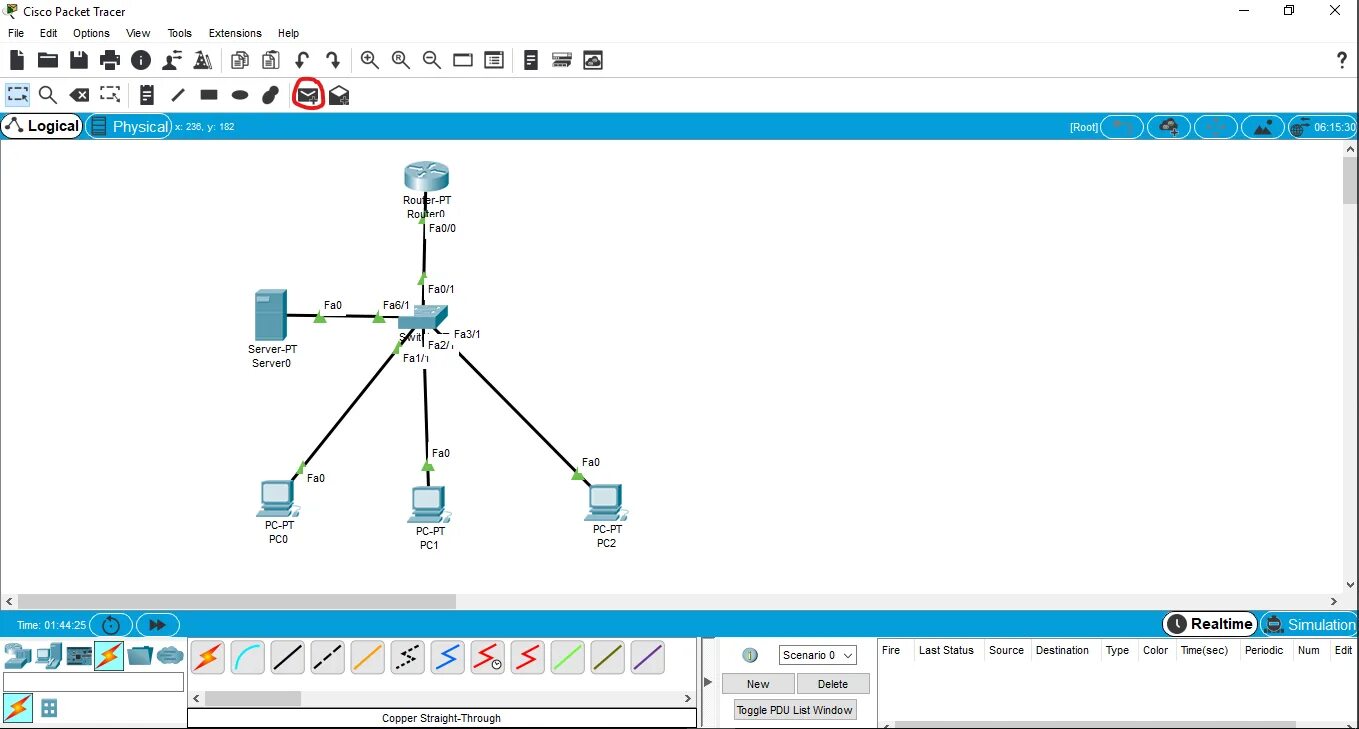Select Server0 on the canvas
The width and height of the screenshot is (1359, 729).
pos(271,315)
